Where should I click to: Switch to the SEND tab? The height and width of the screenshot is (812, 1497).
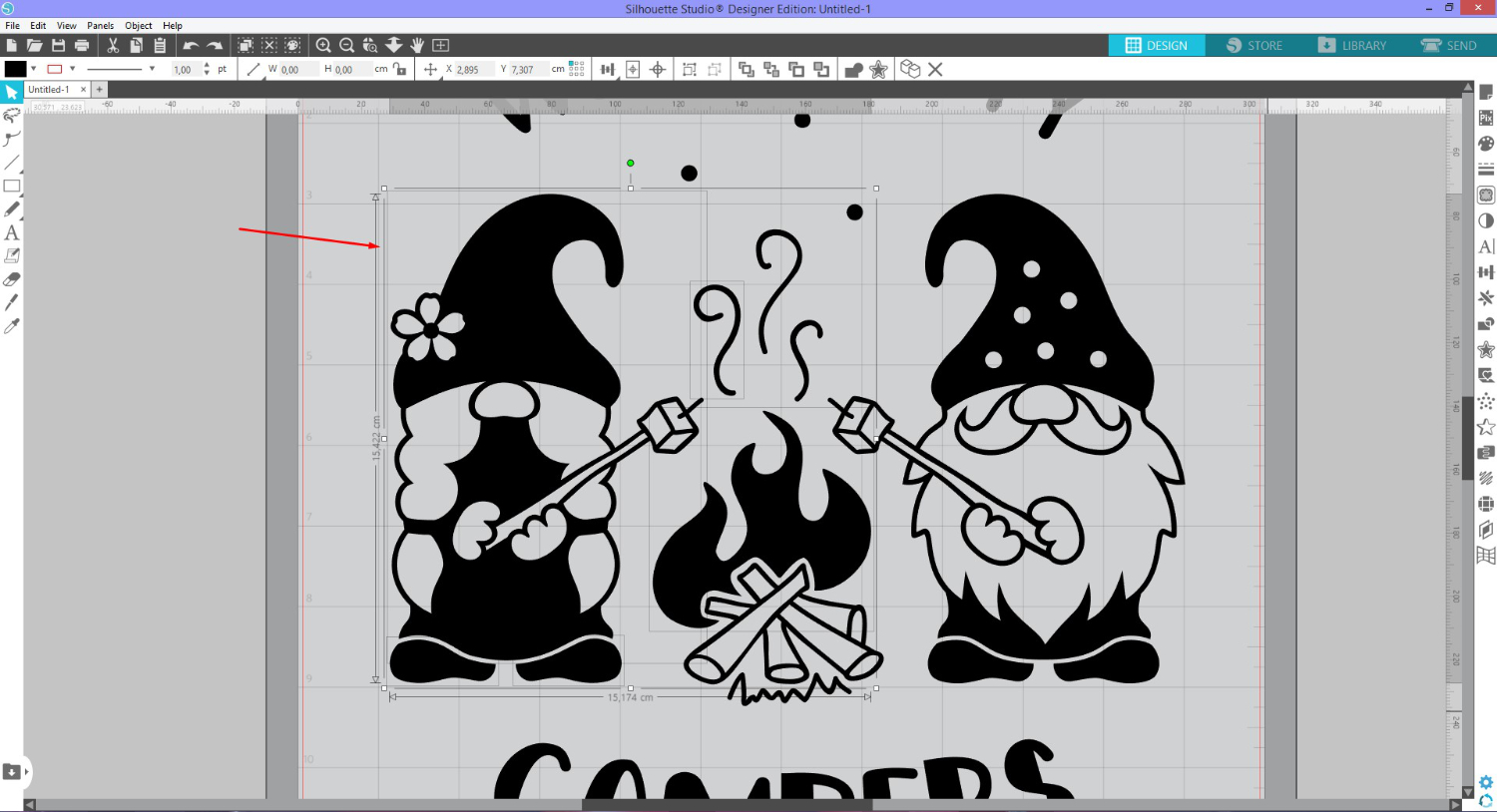click(x=1449, y=45)
